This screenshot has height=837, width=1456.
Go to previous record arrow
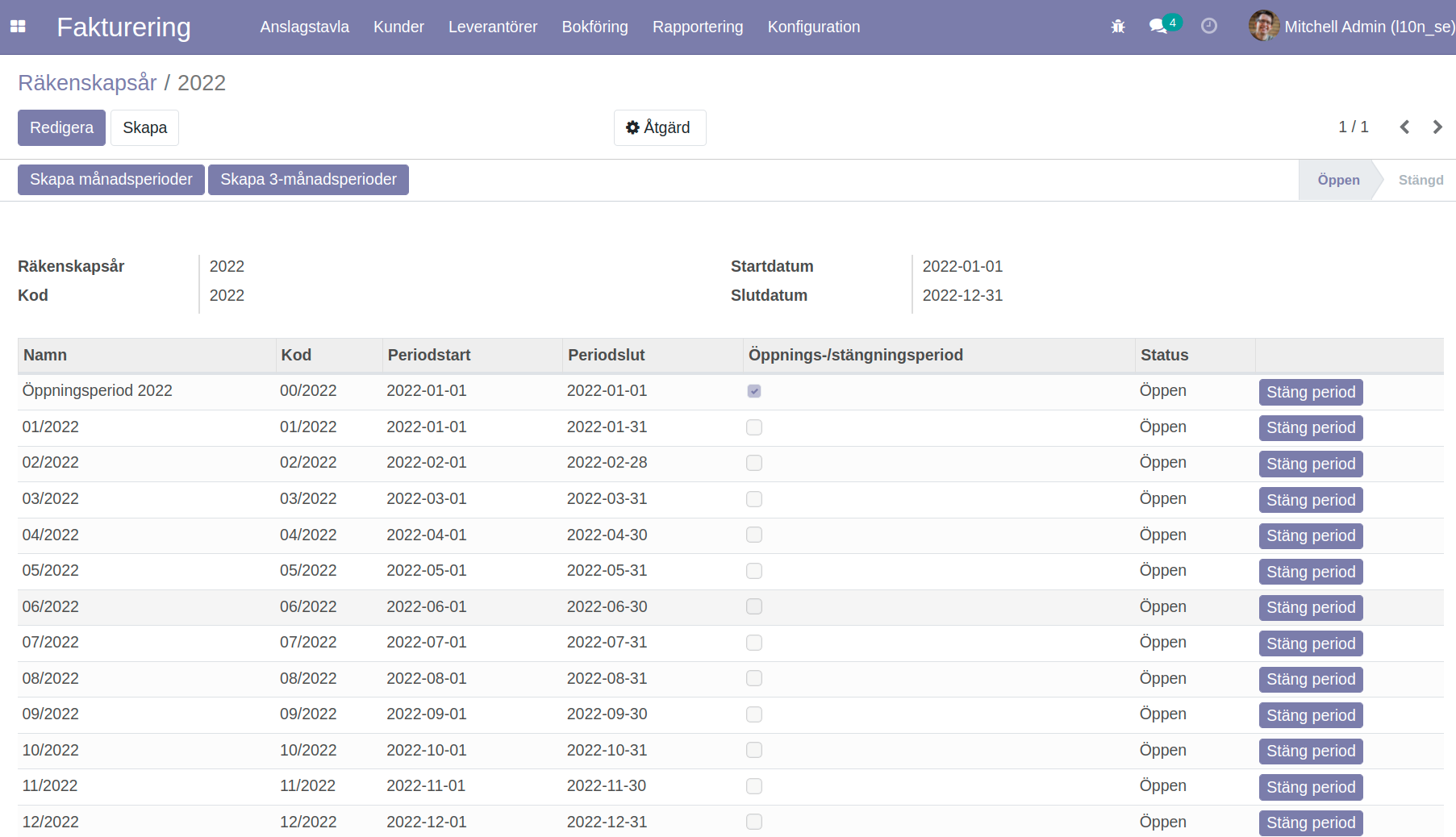click(1404, 127)
